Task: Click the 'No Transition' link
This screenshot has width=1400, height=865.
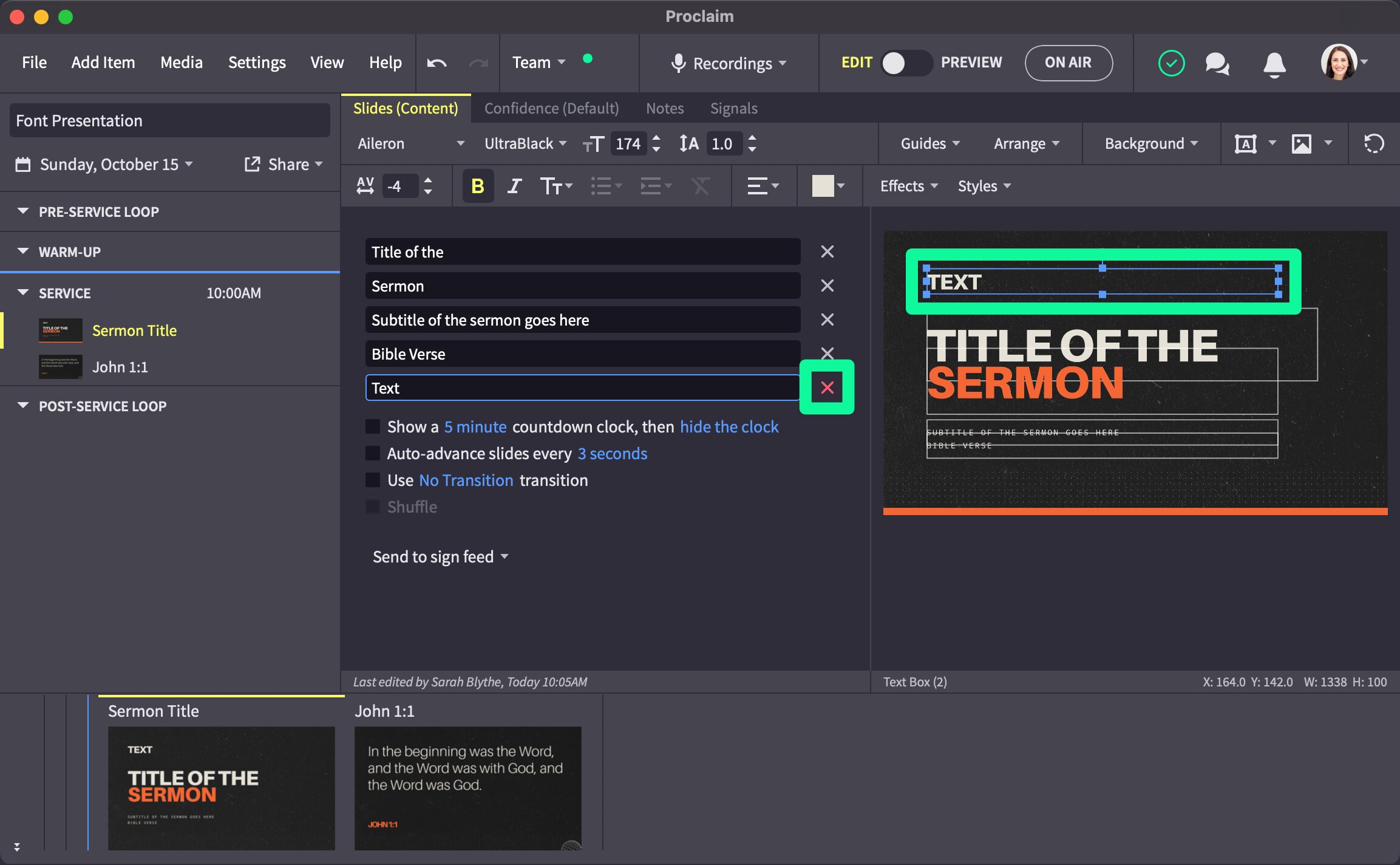Action: [466, 480]
